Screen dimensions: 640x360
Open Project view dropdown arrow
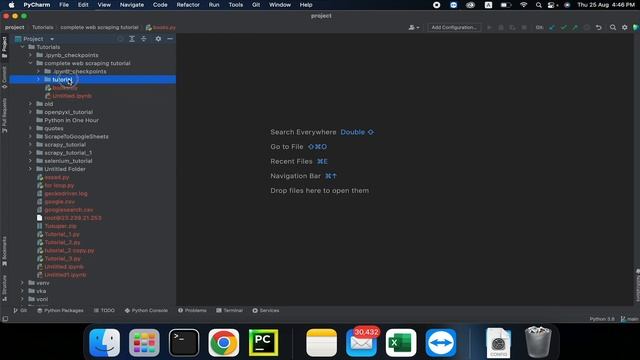pyautogui.click(x=52, y=39)
